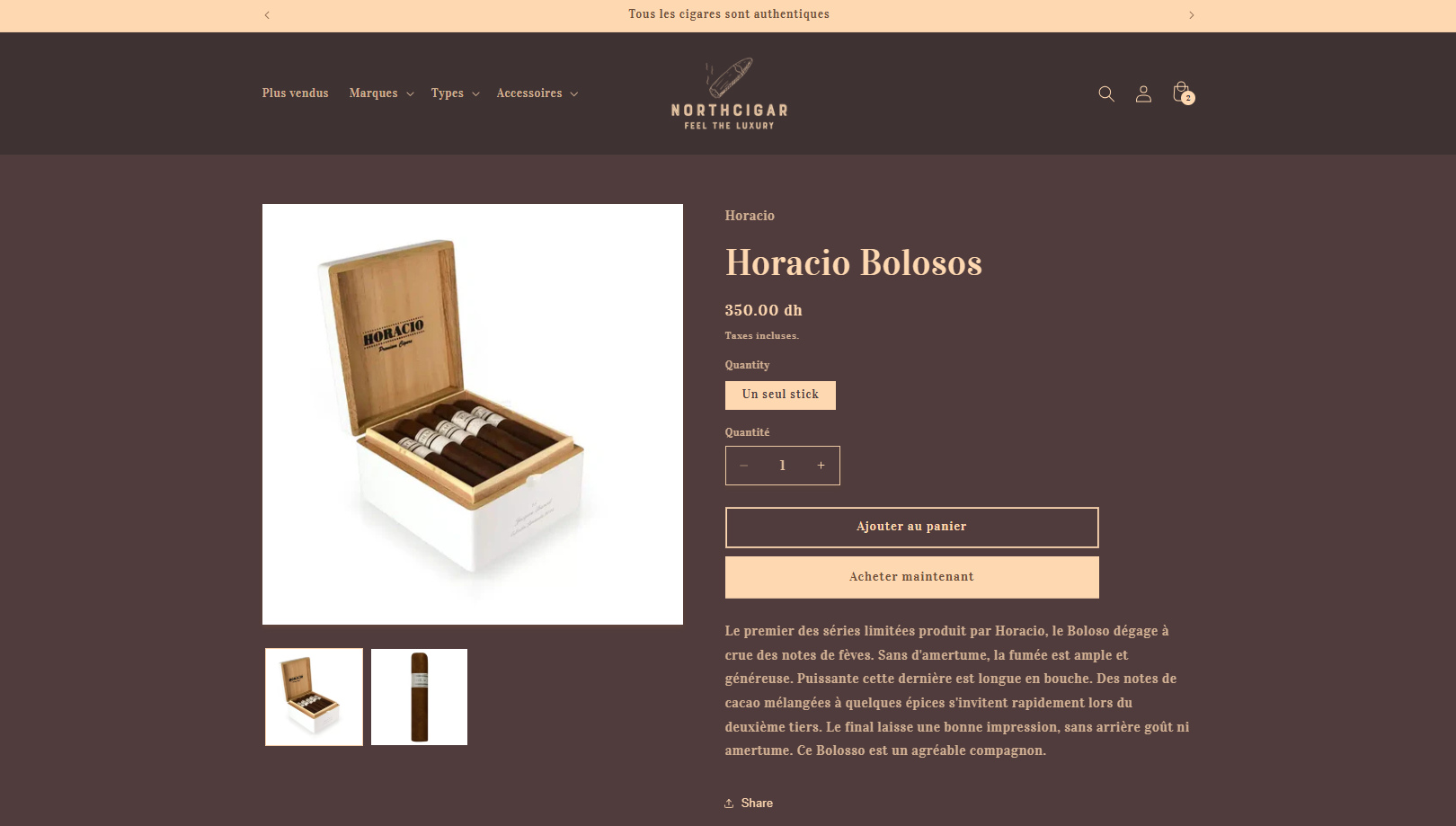Select the 'Un seul stick' option
The width and height of the screenshot is (1456, 826).
780,395
